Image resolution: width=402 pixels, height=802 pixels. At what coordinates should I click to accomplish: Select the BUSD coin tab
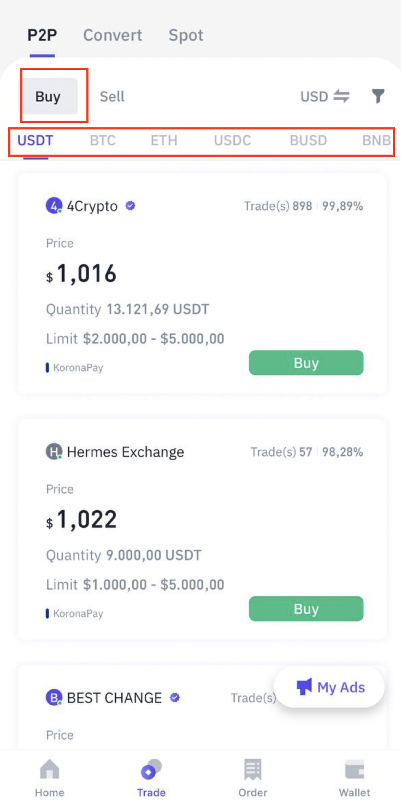pyautogui.click(x=308, y=140)
